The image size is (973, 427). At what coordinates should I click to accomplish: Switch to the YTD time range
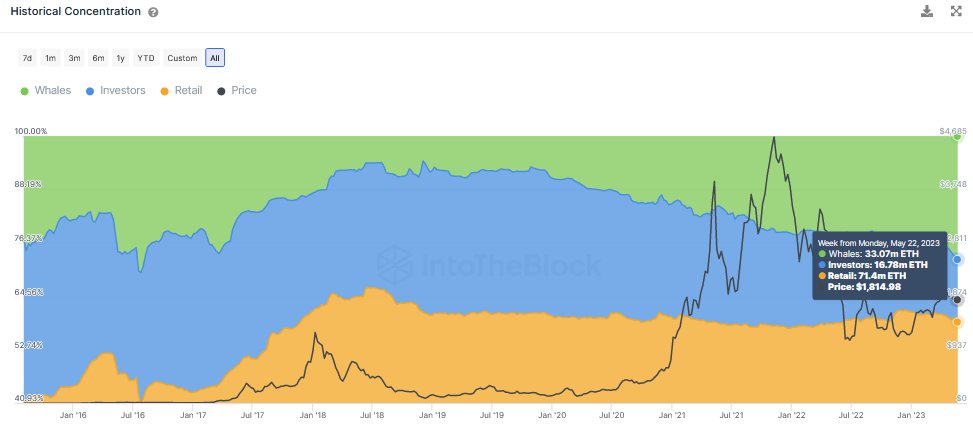tap(146, 58)
